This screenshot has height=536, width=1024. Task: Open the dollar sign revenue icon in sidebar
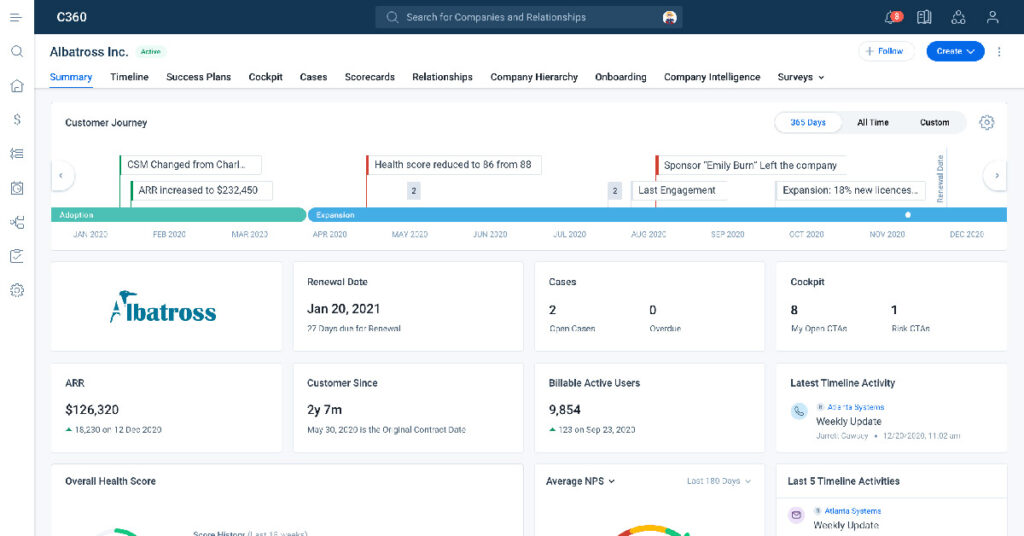[16, 119]
